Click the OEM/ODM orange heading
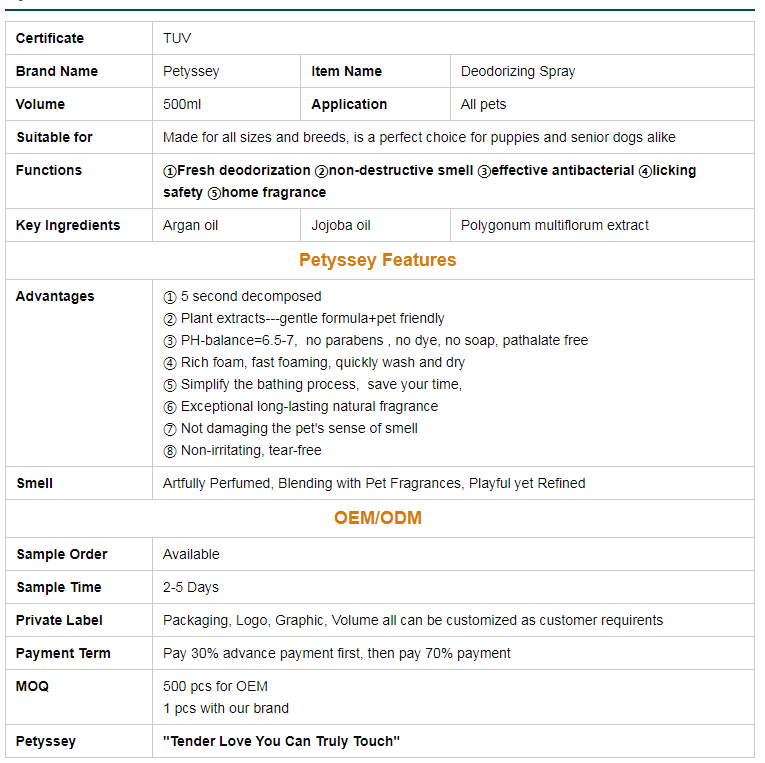765x763 pixels. click(x=378, y=518)
